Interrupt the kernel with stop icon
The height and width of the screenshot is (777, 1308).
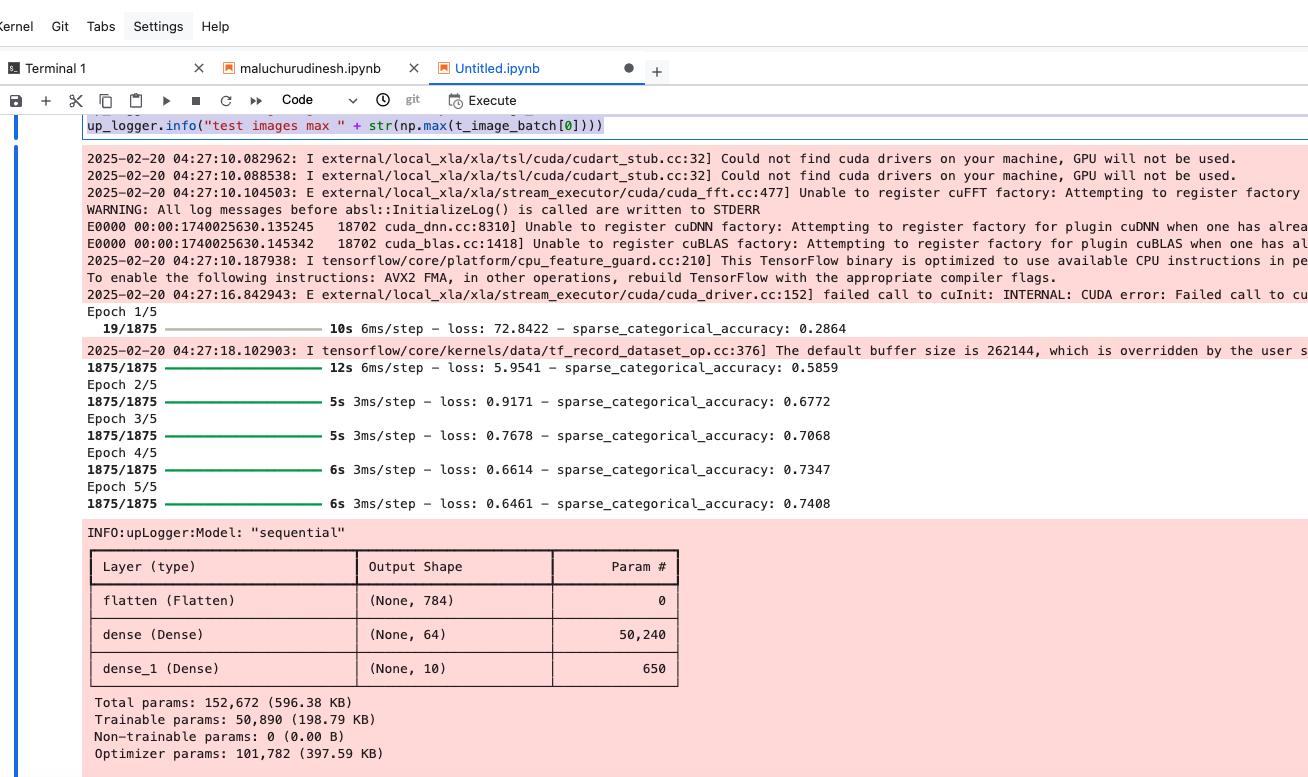[196, 100]
